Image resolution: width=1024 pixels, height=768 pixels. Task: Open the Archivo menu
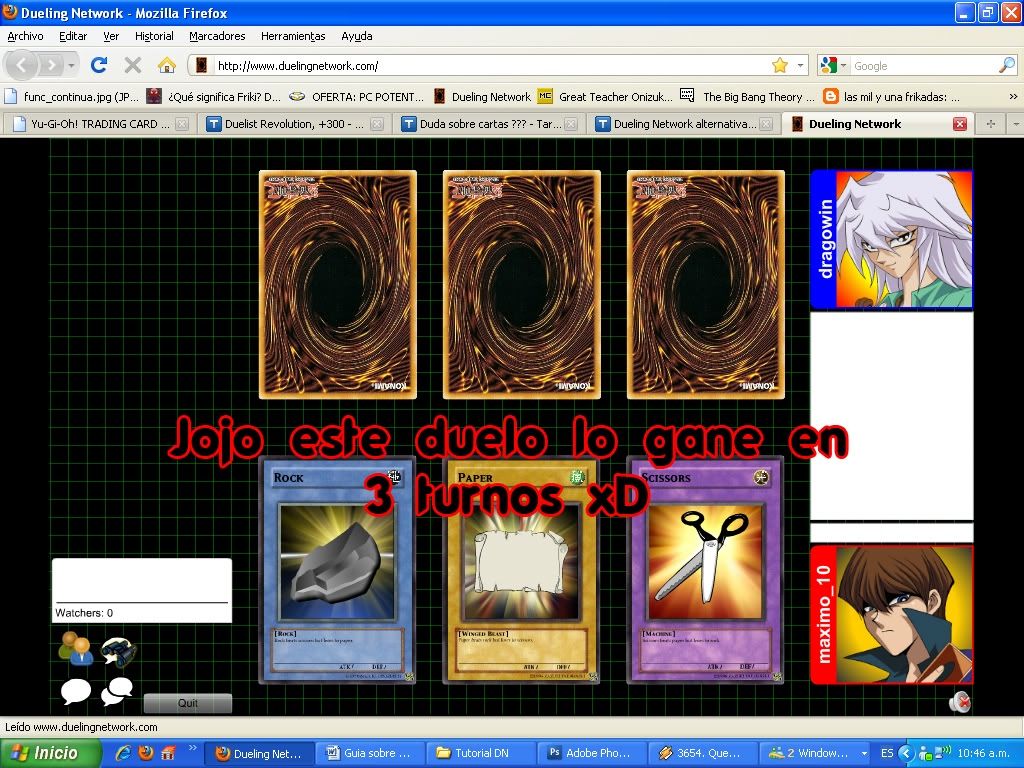[x=25, y=36]
